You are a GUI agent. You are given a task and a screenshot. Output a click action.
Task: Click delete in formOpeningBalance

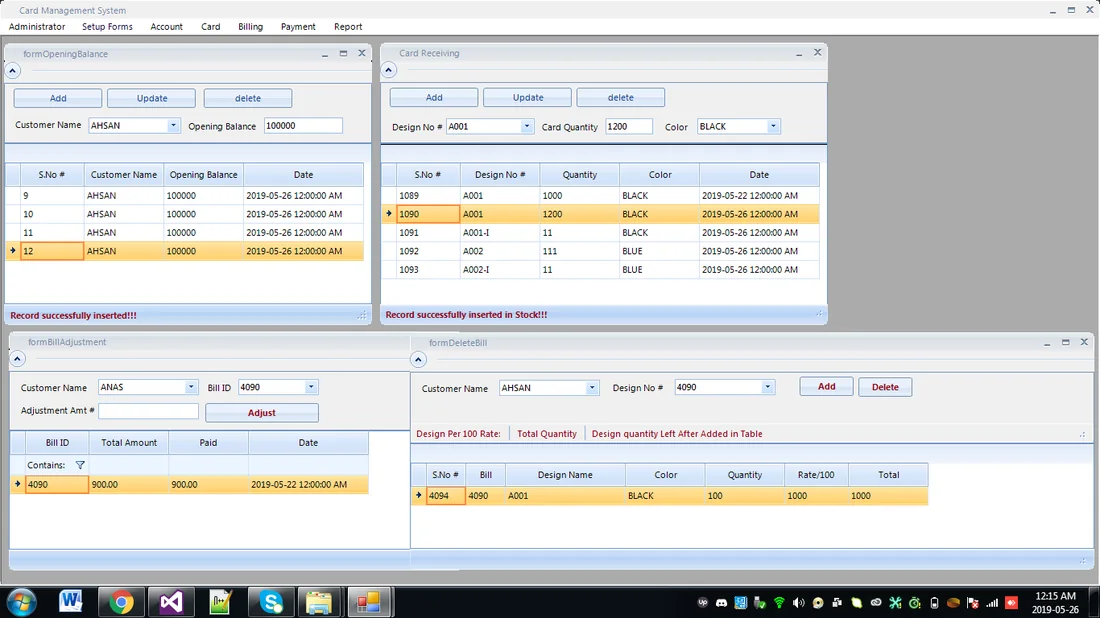[248, 98]
